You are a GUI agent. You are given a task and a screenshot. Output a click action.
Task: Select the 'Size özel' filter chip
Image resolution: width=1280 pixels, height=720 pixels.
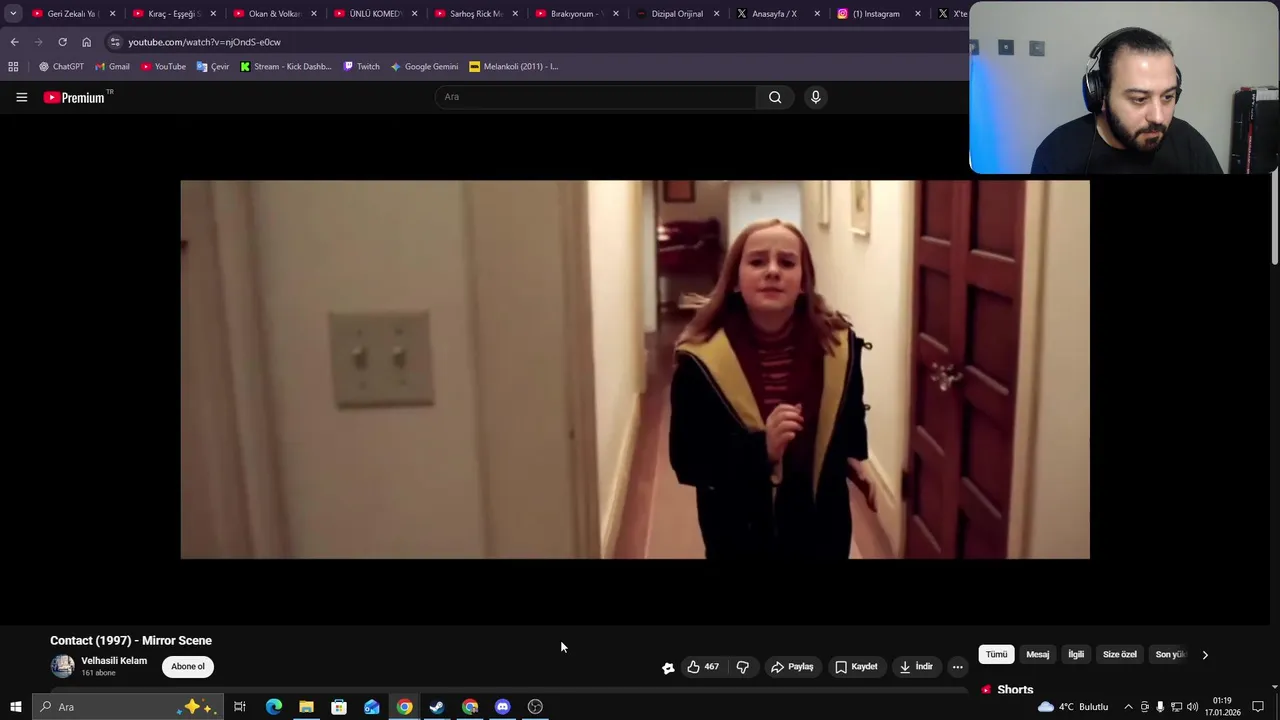pyautogui.click(x=1119, y=654)
